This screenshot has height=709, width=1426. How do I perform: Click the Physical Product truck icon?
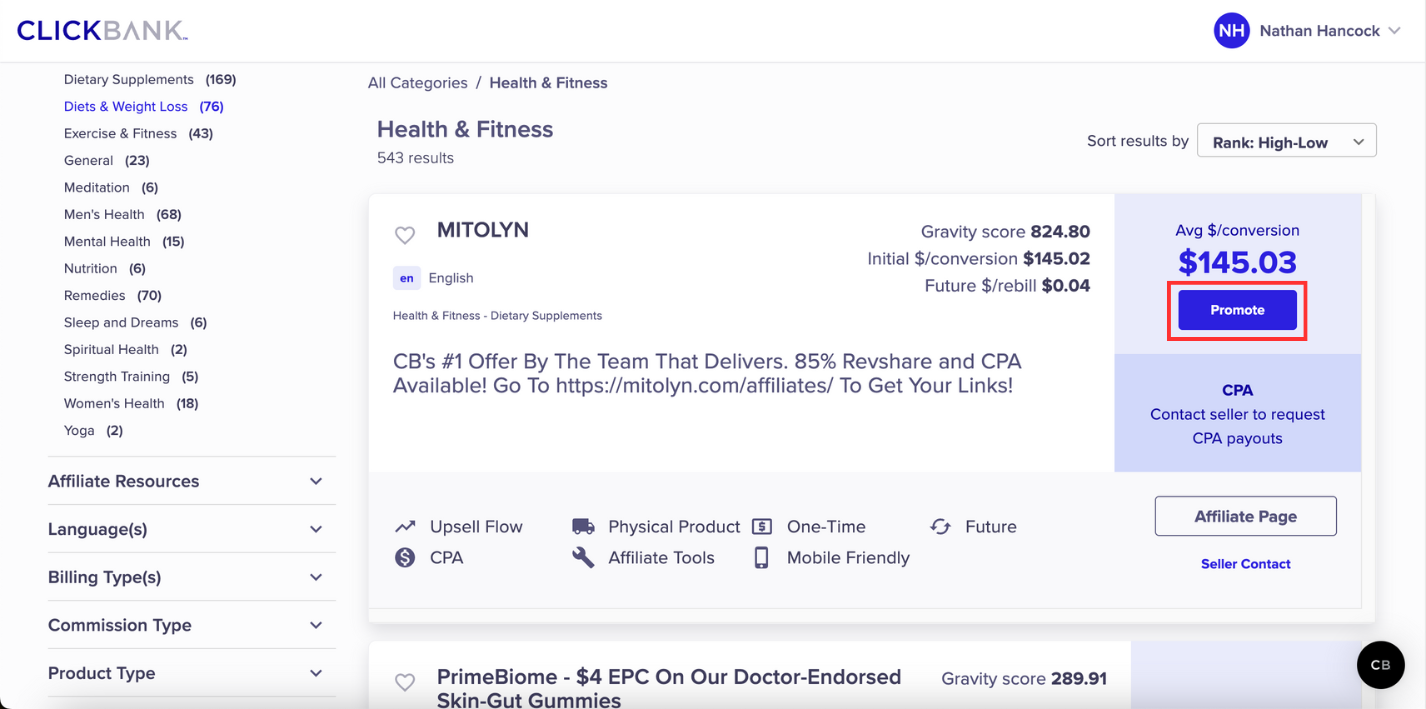tap(583, 526)
